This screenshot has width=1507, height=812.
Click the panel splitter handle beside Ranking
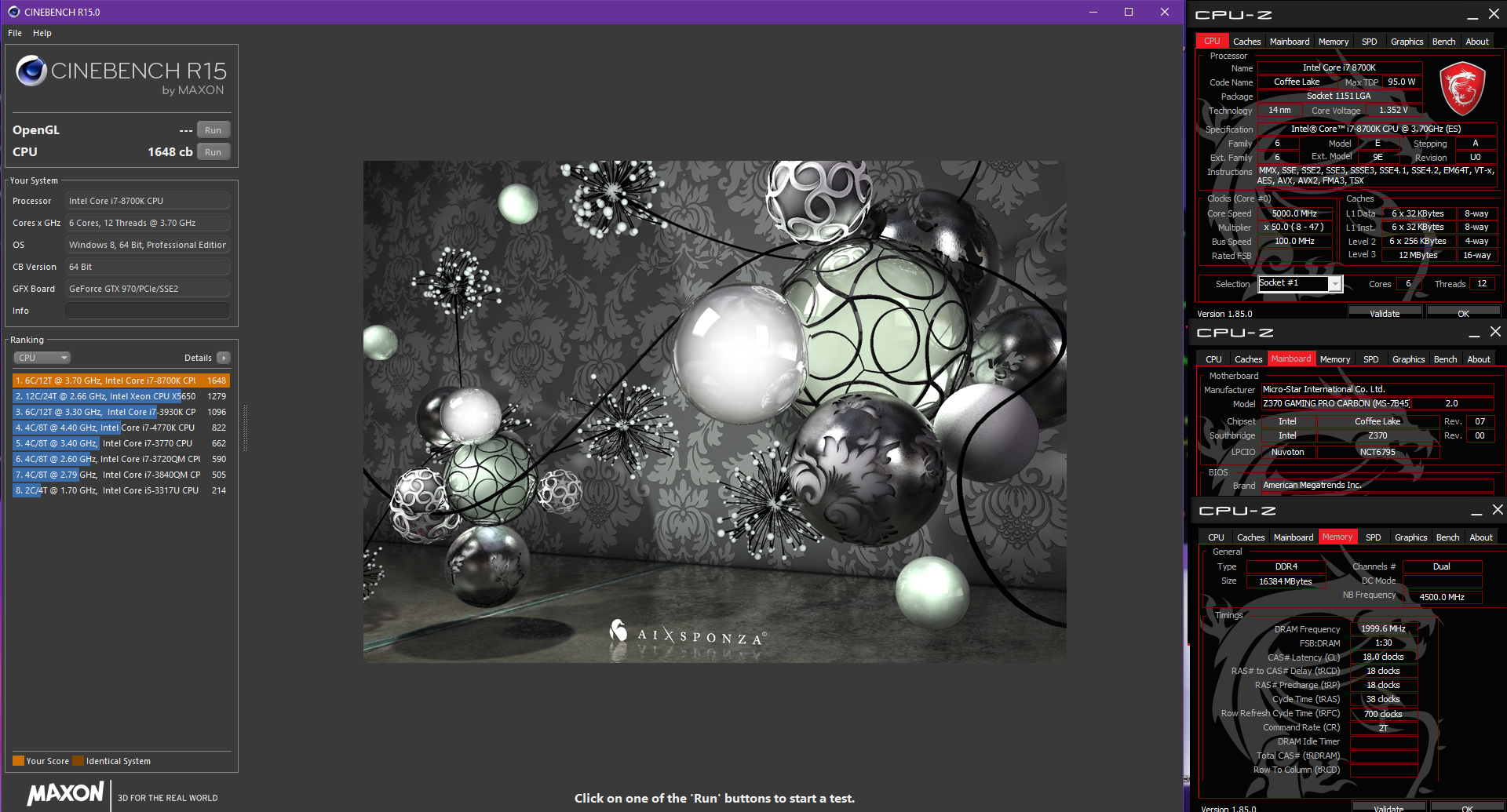click(246, 428)
